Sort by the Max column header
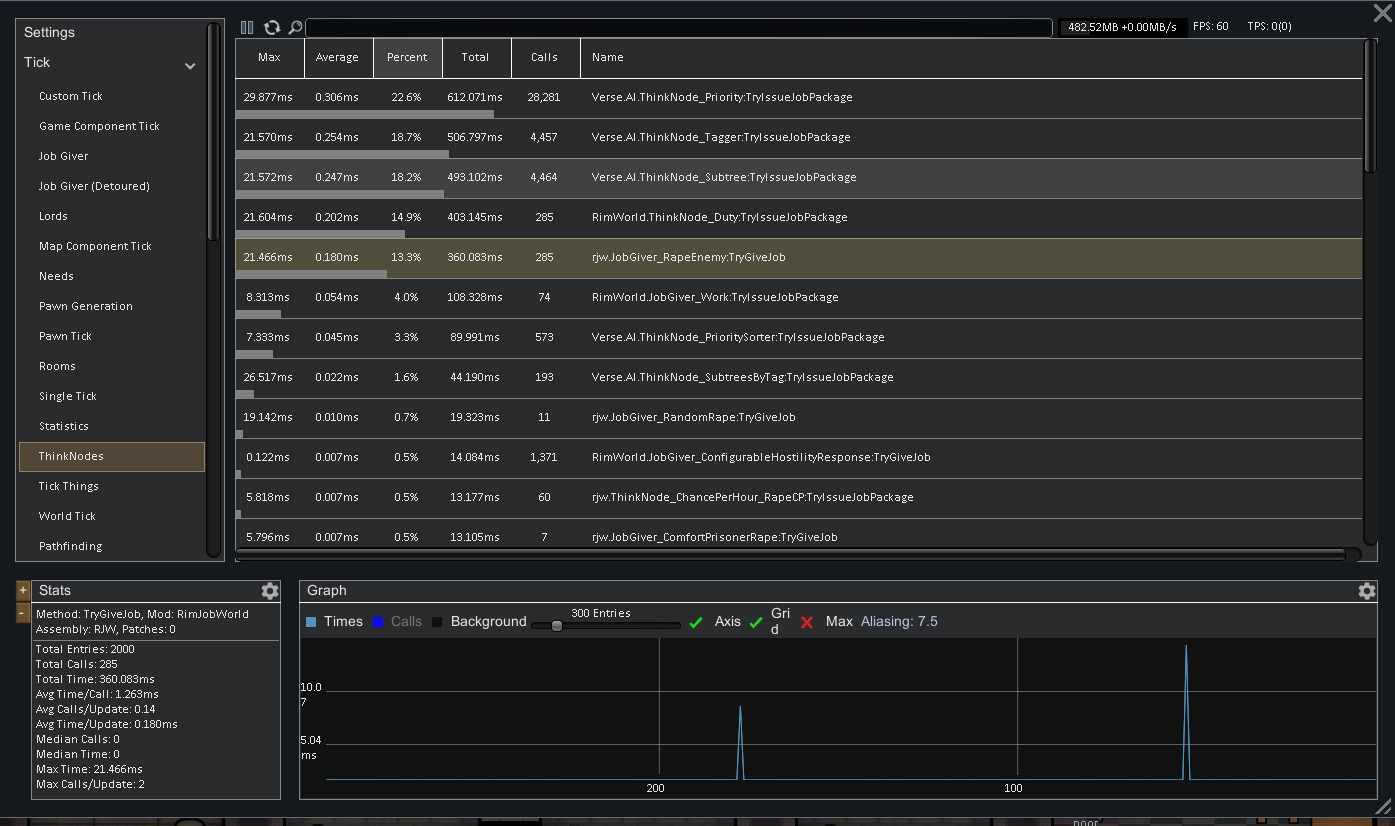 [269, 58]
